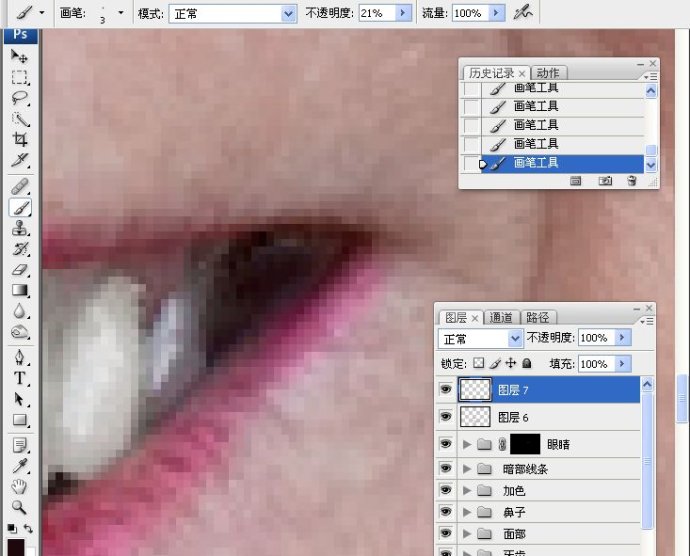Open brush 流量 slider arrow
The image size is (690, 556).
point(496,13)
